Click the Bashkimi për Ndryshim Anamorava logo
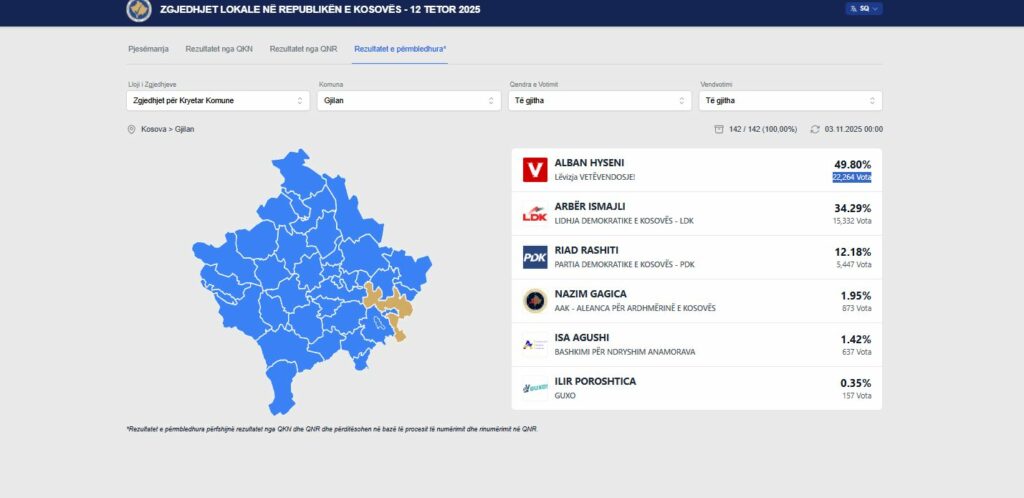Screen dimensions: 1024x498 pyautogui.click(x=535, y=344)
